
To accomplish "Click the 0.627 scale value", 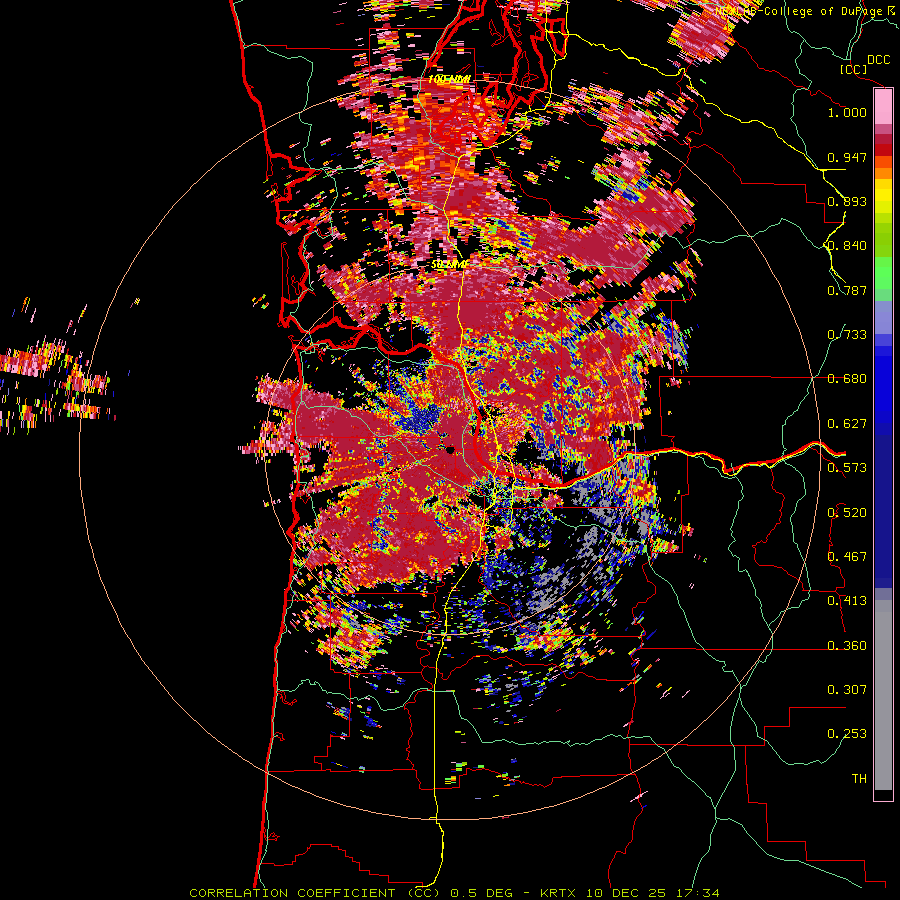I will [847, 424].
